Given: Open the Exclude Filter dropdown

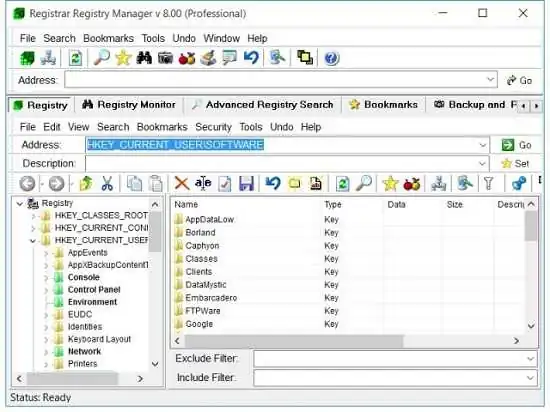Looking at the screenshot, I should [530, 358].
